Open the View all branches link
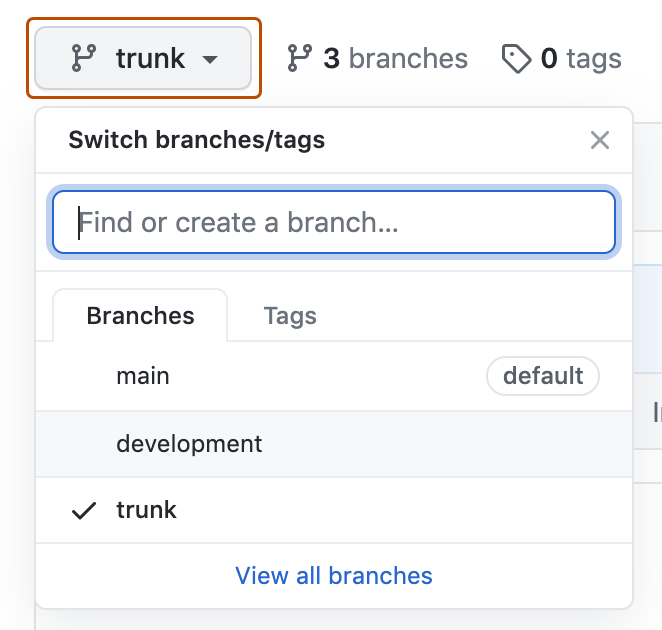This screenshot has height=630, width=662. [334, 576]
